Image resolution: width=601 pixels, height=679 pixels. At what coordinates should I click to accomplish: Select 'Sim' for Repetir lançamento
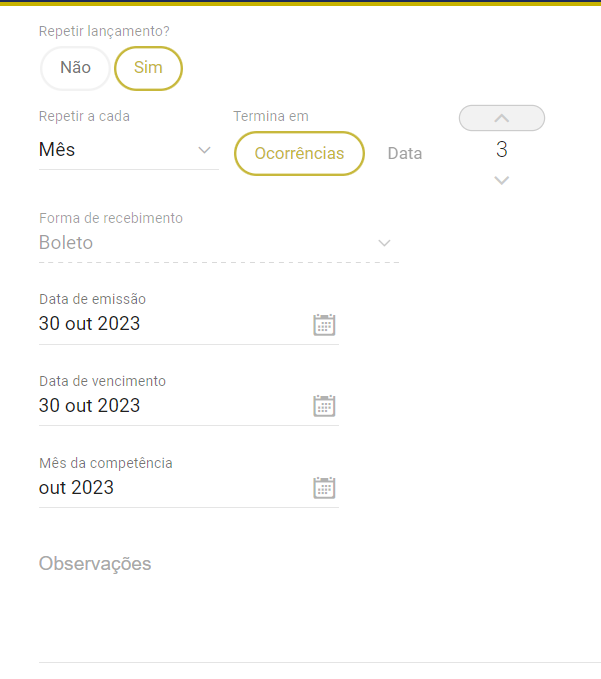click(x=148, y=68)
